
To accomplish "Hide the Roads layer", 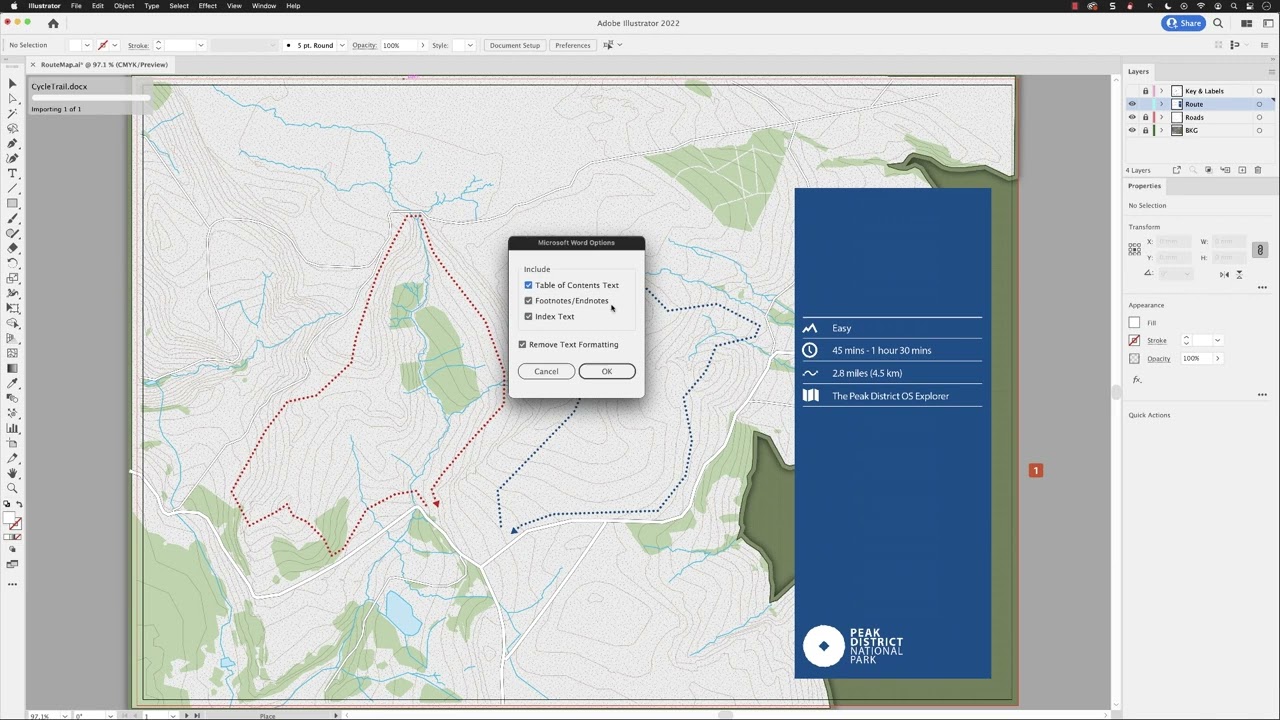I will [x=1132, y=117].
